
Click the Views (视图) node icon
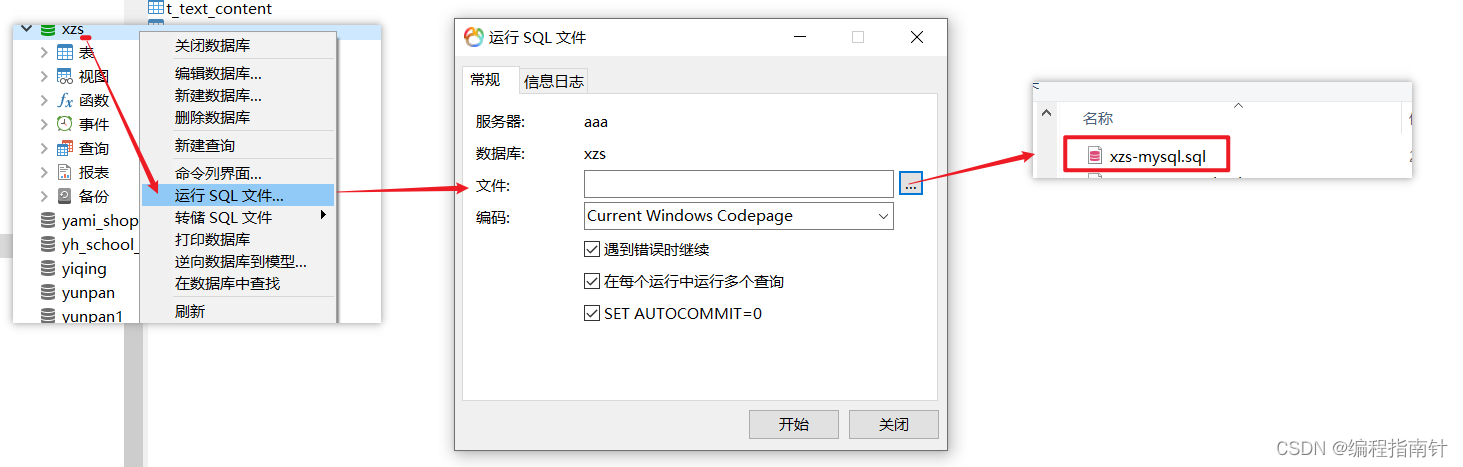coord(65,76)
